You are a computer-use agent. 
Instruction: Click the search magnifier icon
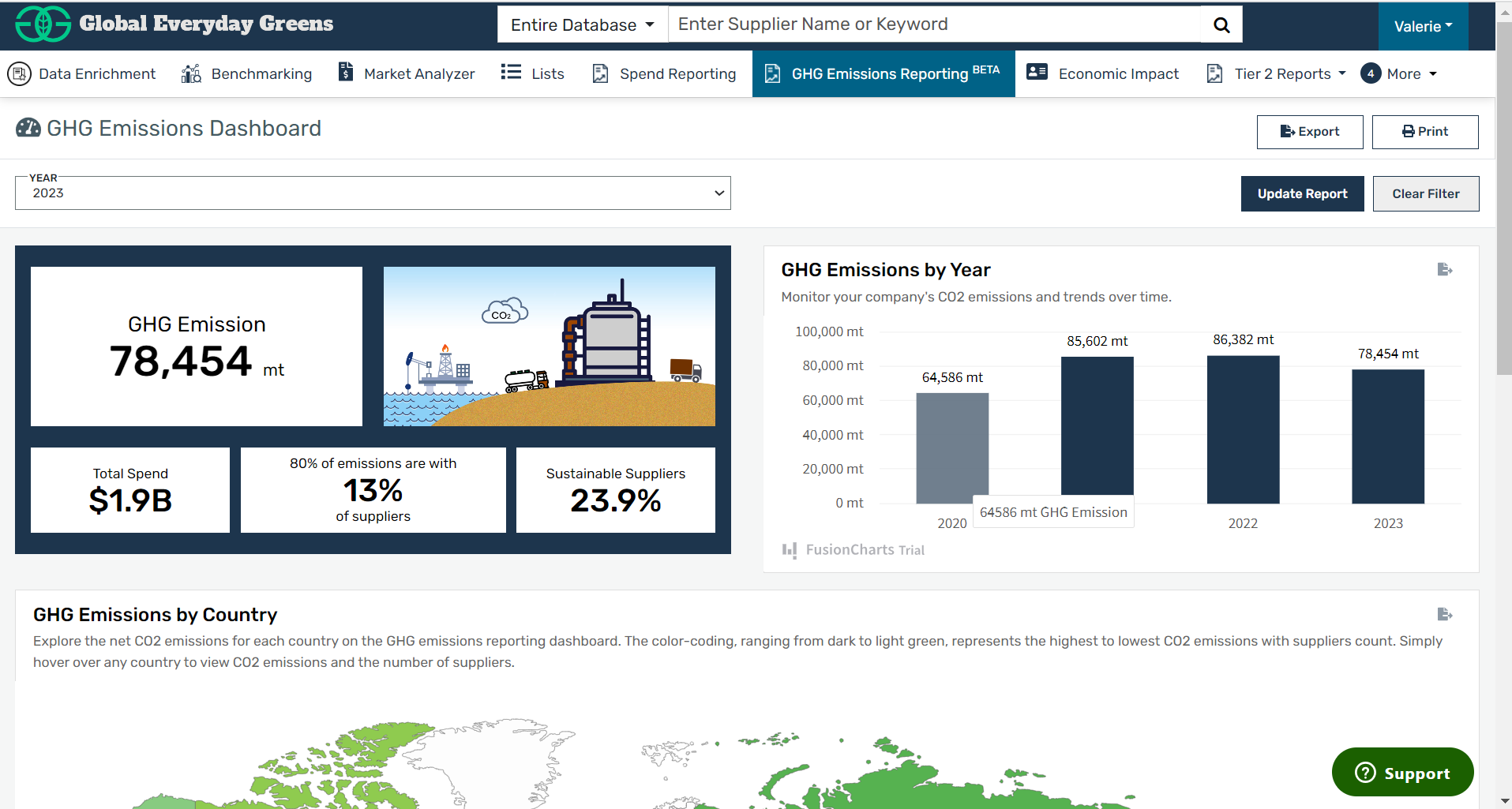click(1221, 25)
